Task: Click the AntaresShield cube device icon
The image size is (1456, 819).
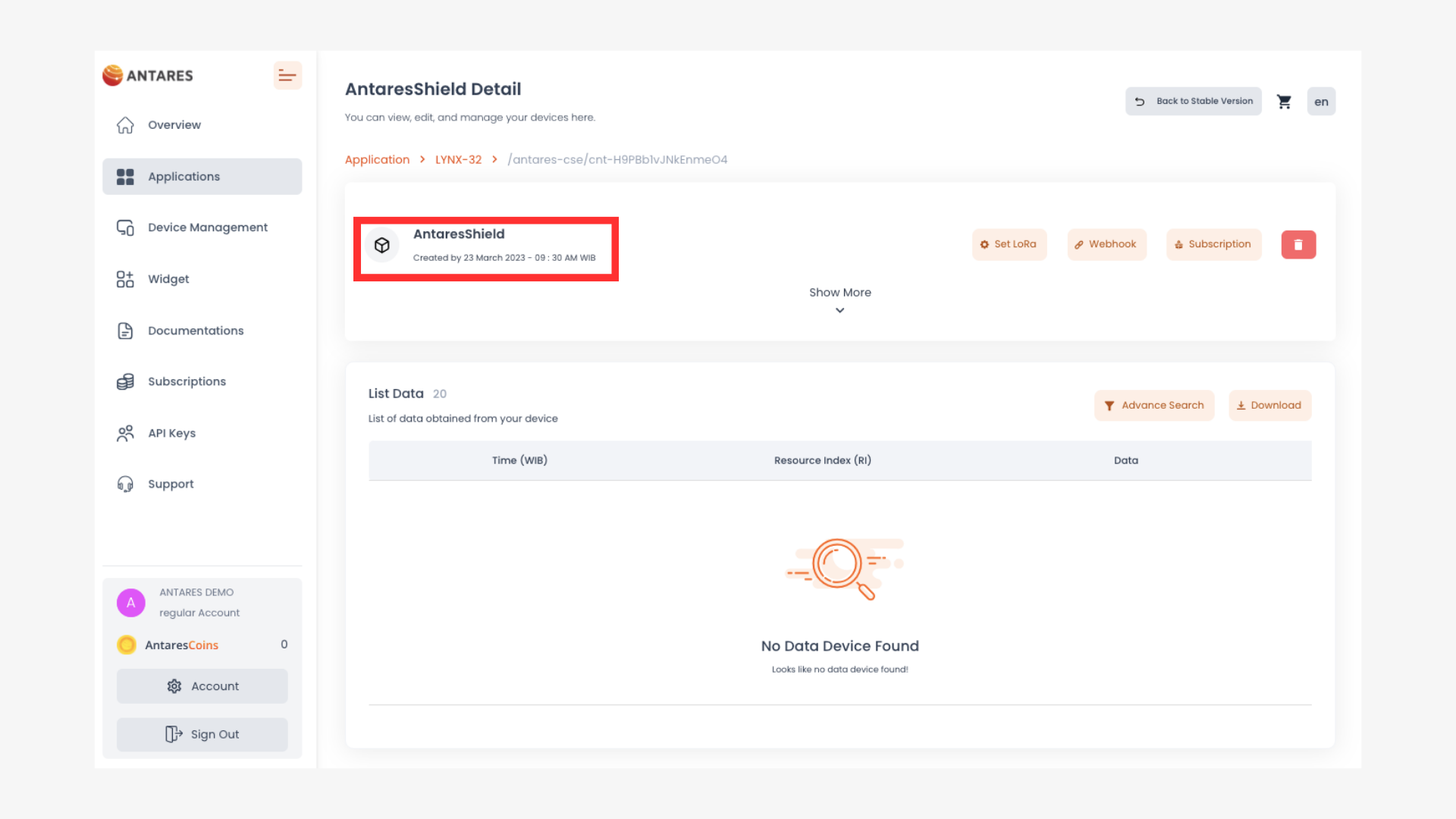Action: click(x=382, y=245)
